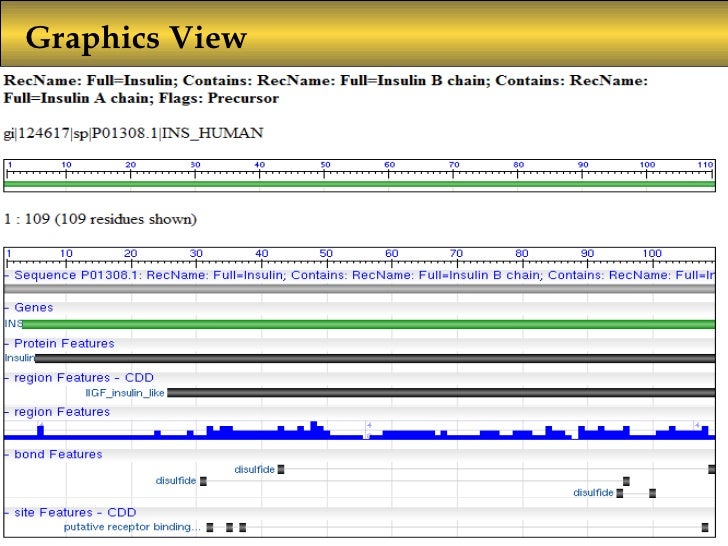
Task: Select disulfide marker at residue 100
Action: [652, 493]
